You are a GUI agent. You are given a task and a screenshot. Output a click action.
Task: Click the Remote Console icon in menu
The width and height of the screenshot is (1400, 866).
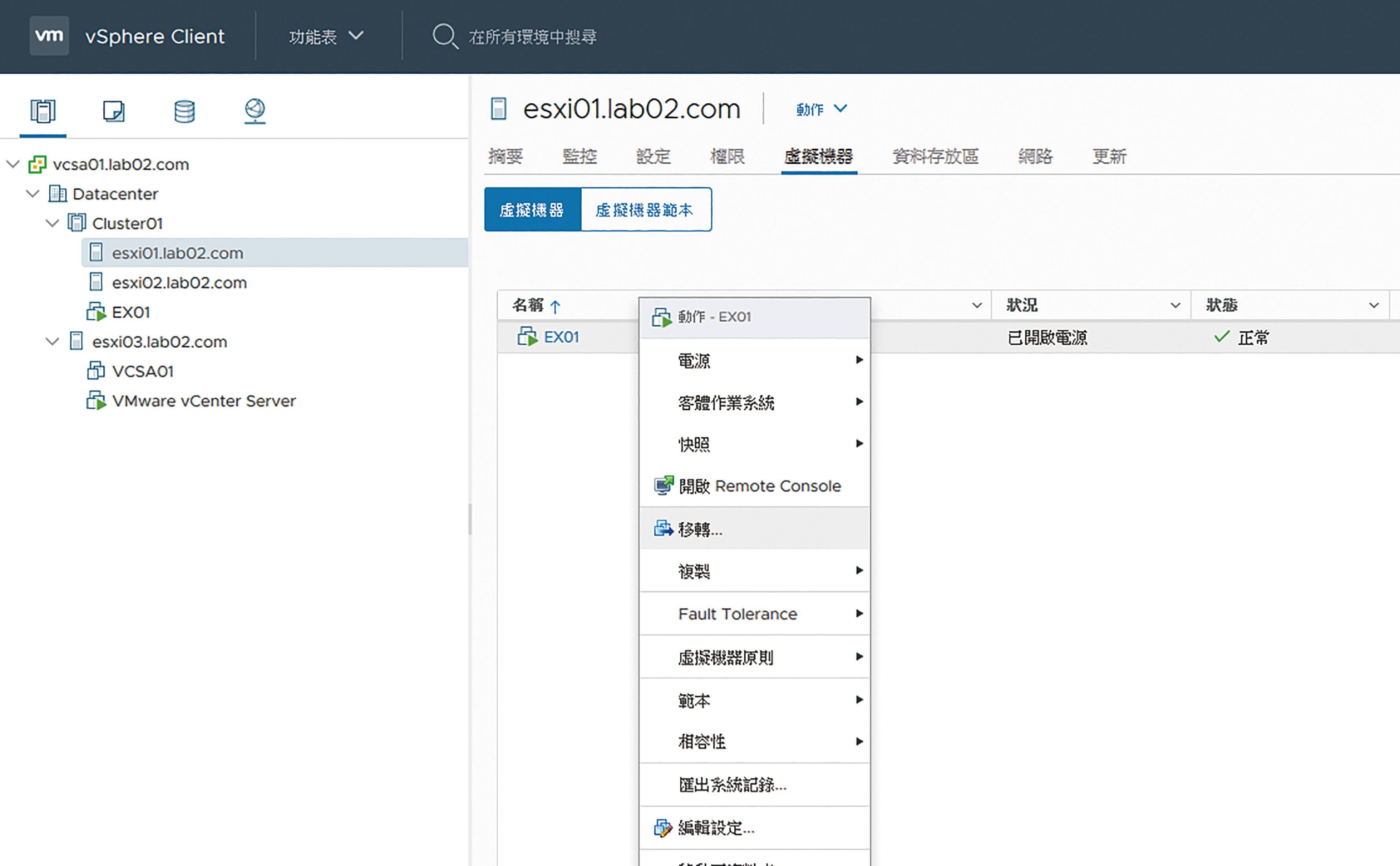(x=664, y=486)
